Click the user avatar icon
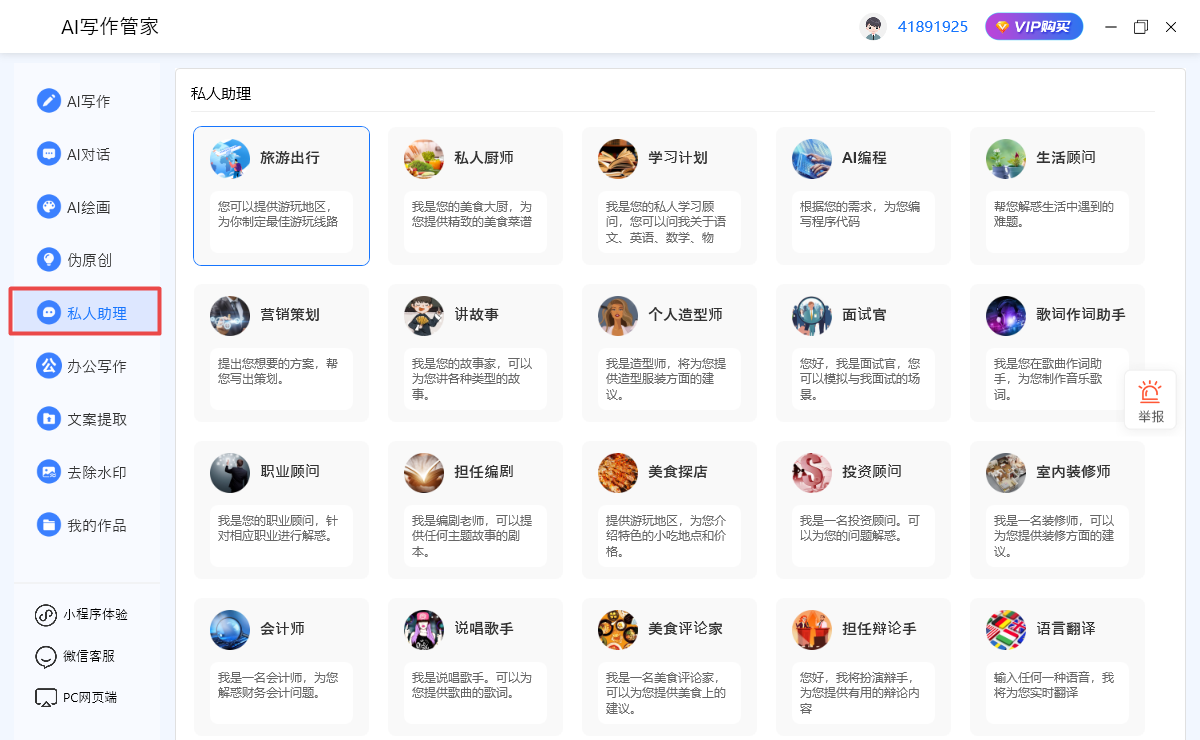 click(x=873, y=27)
